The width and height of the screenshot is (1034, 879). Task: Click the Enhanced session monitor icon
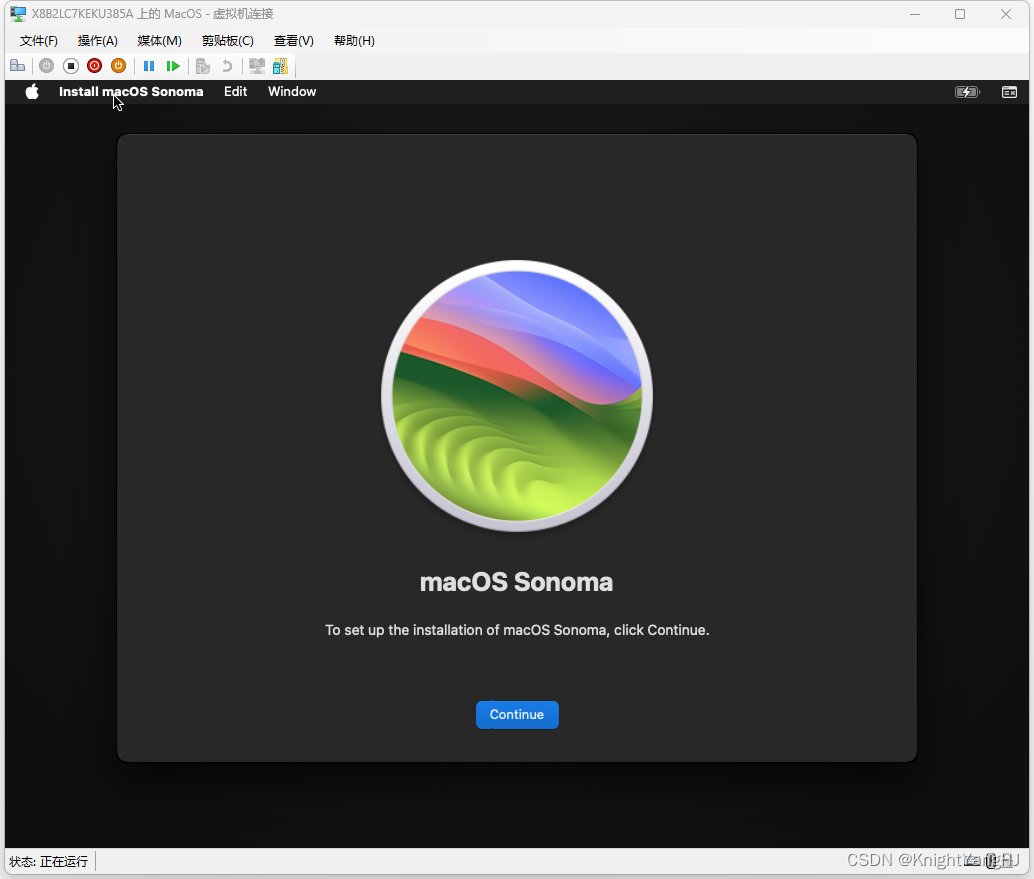pos(257,66)
